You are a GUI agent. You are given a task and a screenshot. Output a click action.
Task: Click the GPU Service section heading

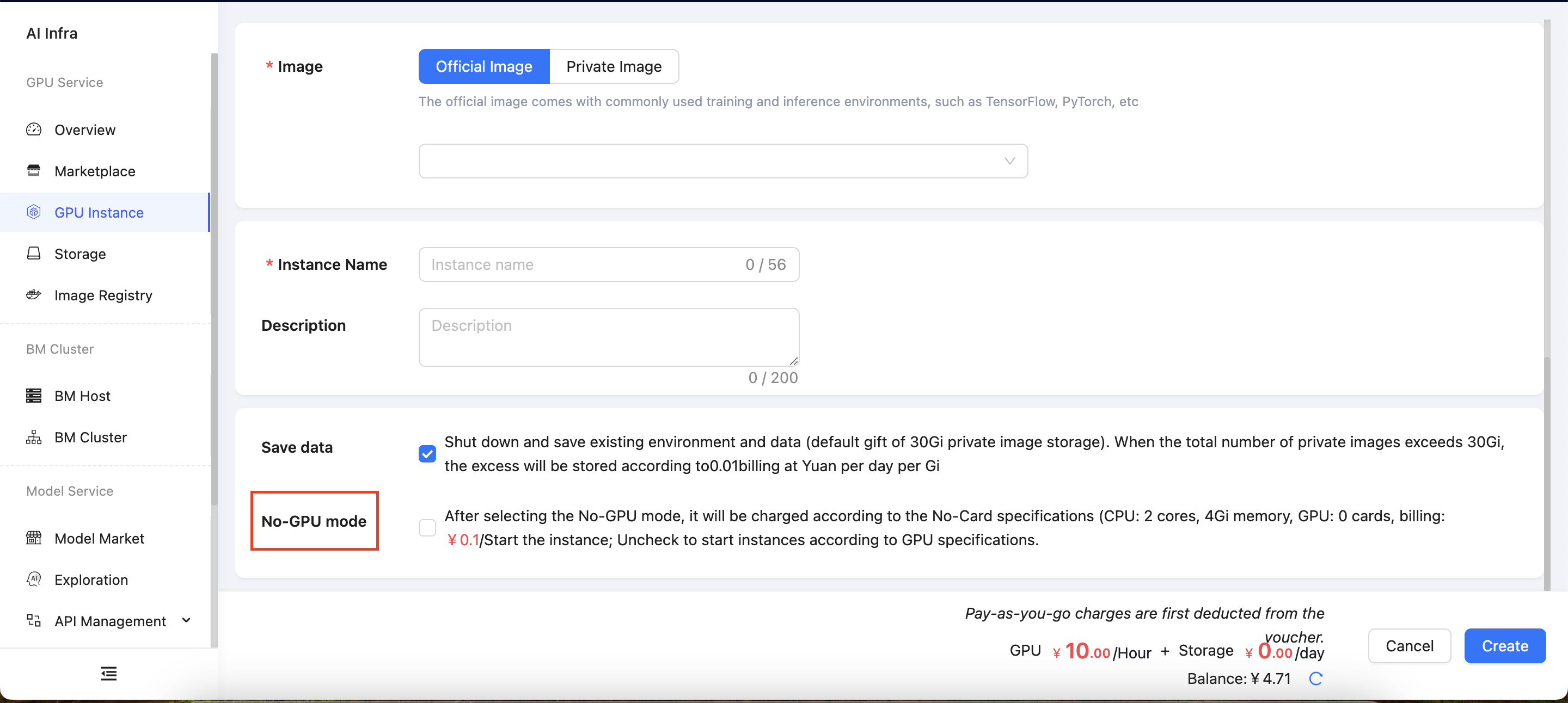click(x=65, y=83)
